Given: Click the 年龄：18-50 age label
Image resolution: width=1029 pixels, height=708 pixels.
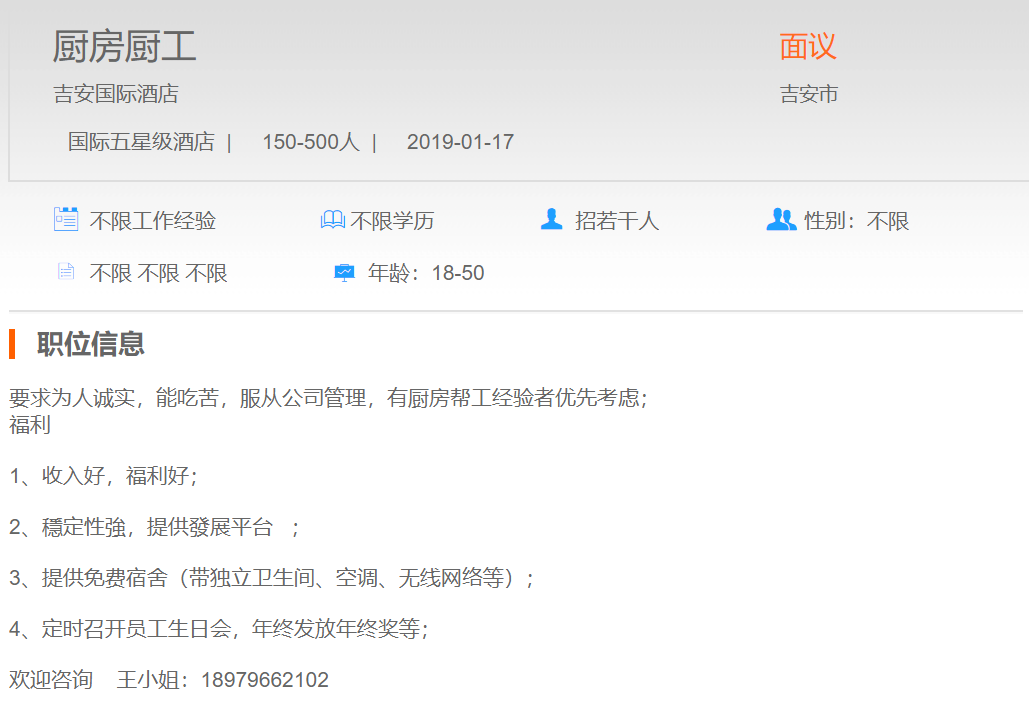Looking at the screenshot, I should [426, 273].
